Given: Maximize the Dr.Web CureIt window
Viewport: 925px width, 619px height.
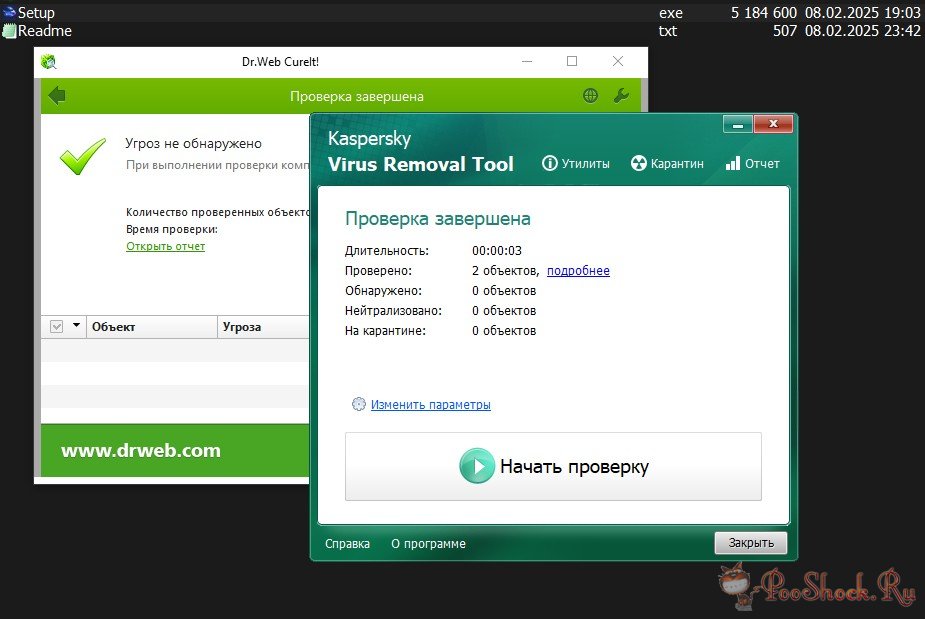Looking at the screenshot, I should [572, 61].
